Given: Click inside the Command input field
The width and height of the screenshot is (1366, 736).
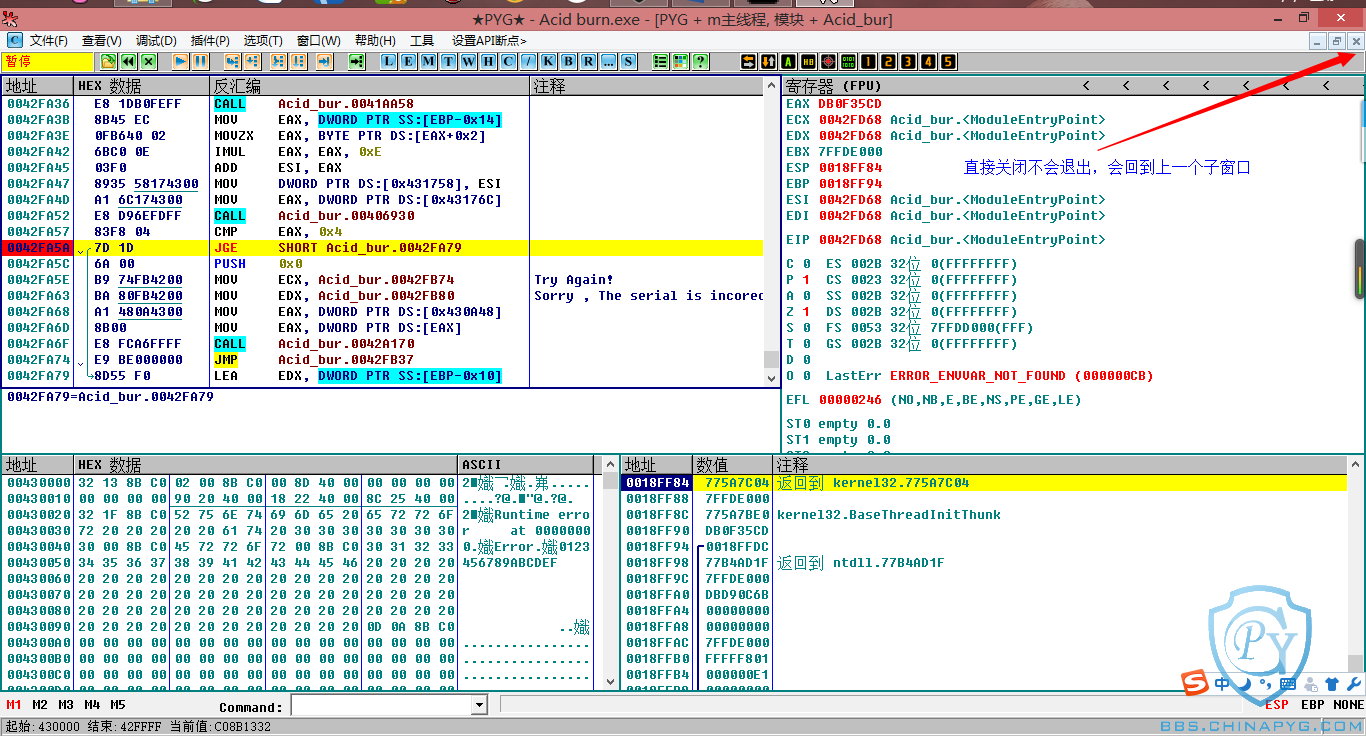Looking at the screenshot, I should [x=381, y=706].
